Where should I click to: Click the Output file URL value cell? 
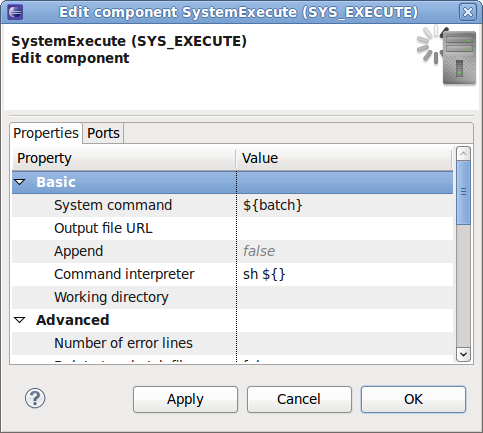[x=345, y=228]
